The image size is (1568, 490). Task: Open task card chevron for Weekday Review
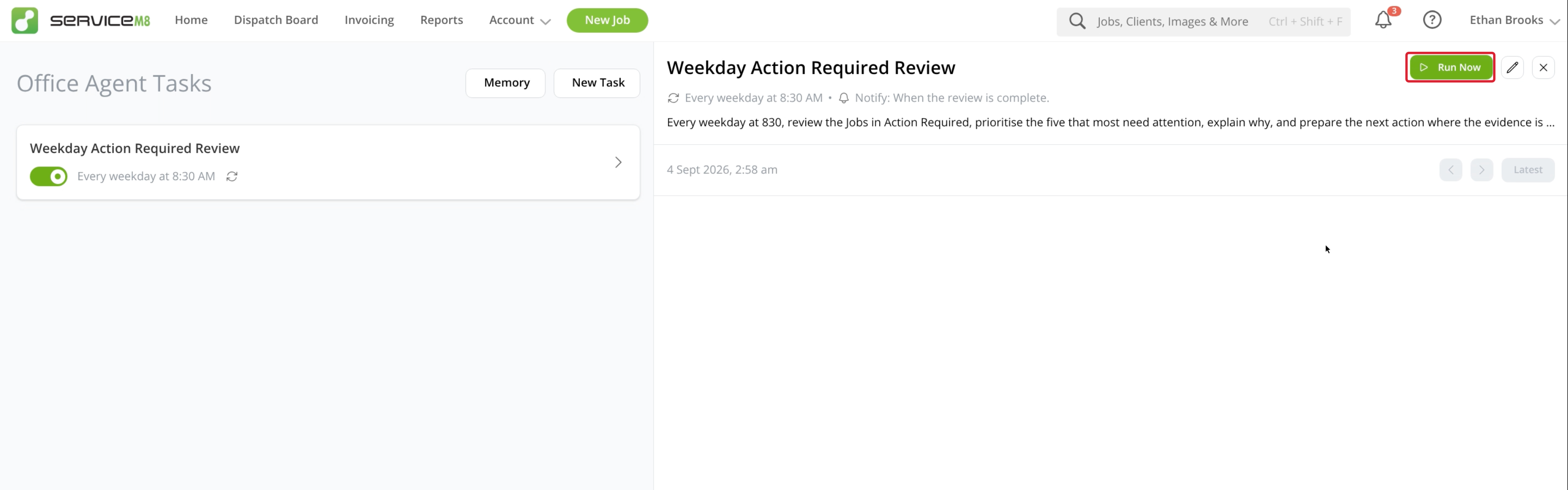click(x=618, y=162)
